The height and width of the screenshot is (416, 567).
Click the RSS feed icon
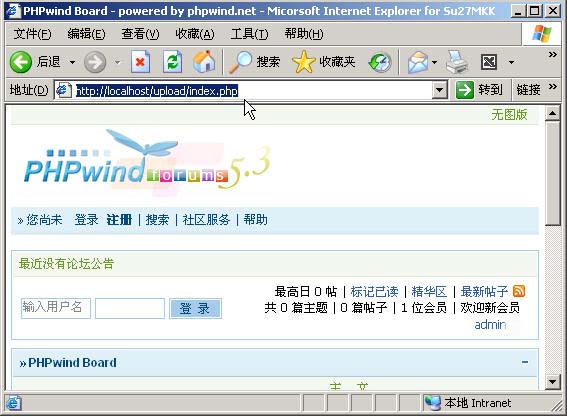click(x=519, y=291)
